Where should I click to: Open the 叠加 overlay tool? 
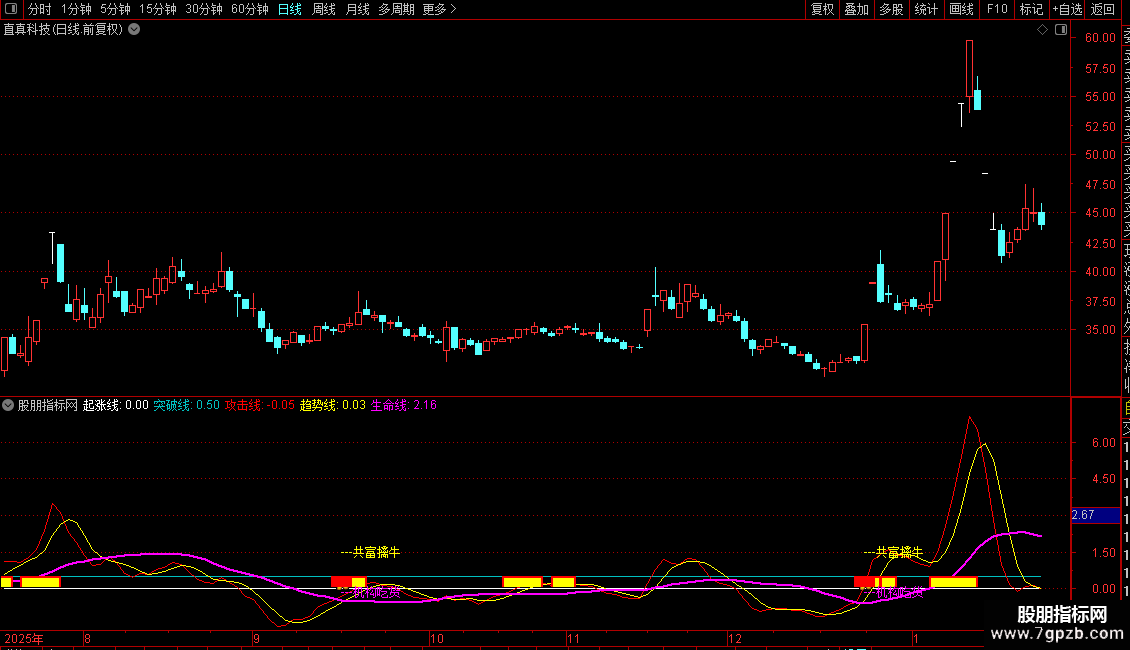point(856,9)
